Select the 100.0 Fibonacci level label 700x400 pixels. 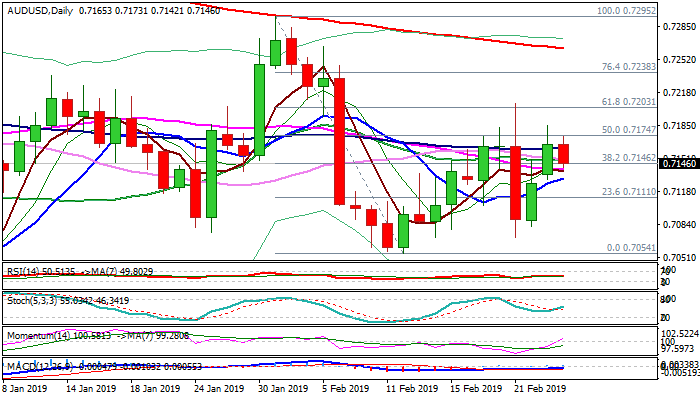point(623,11)
